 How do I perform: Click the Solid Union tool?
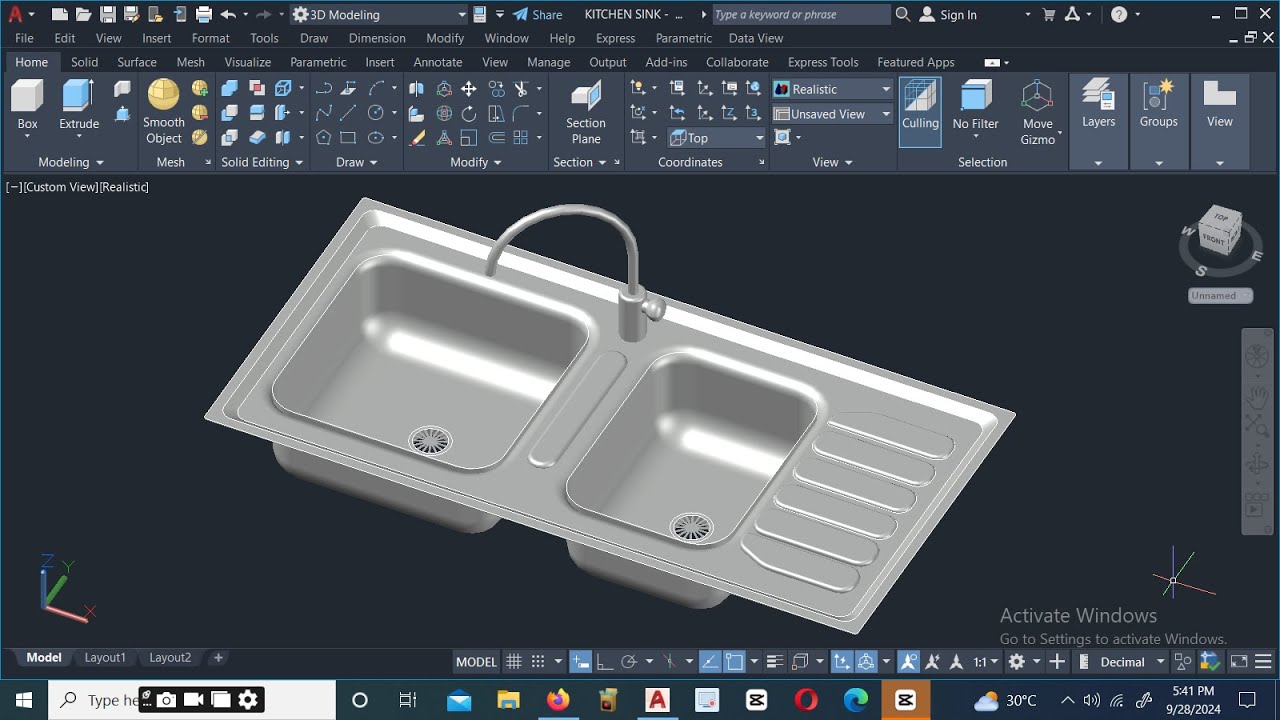[229, 89]
